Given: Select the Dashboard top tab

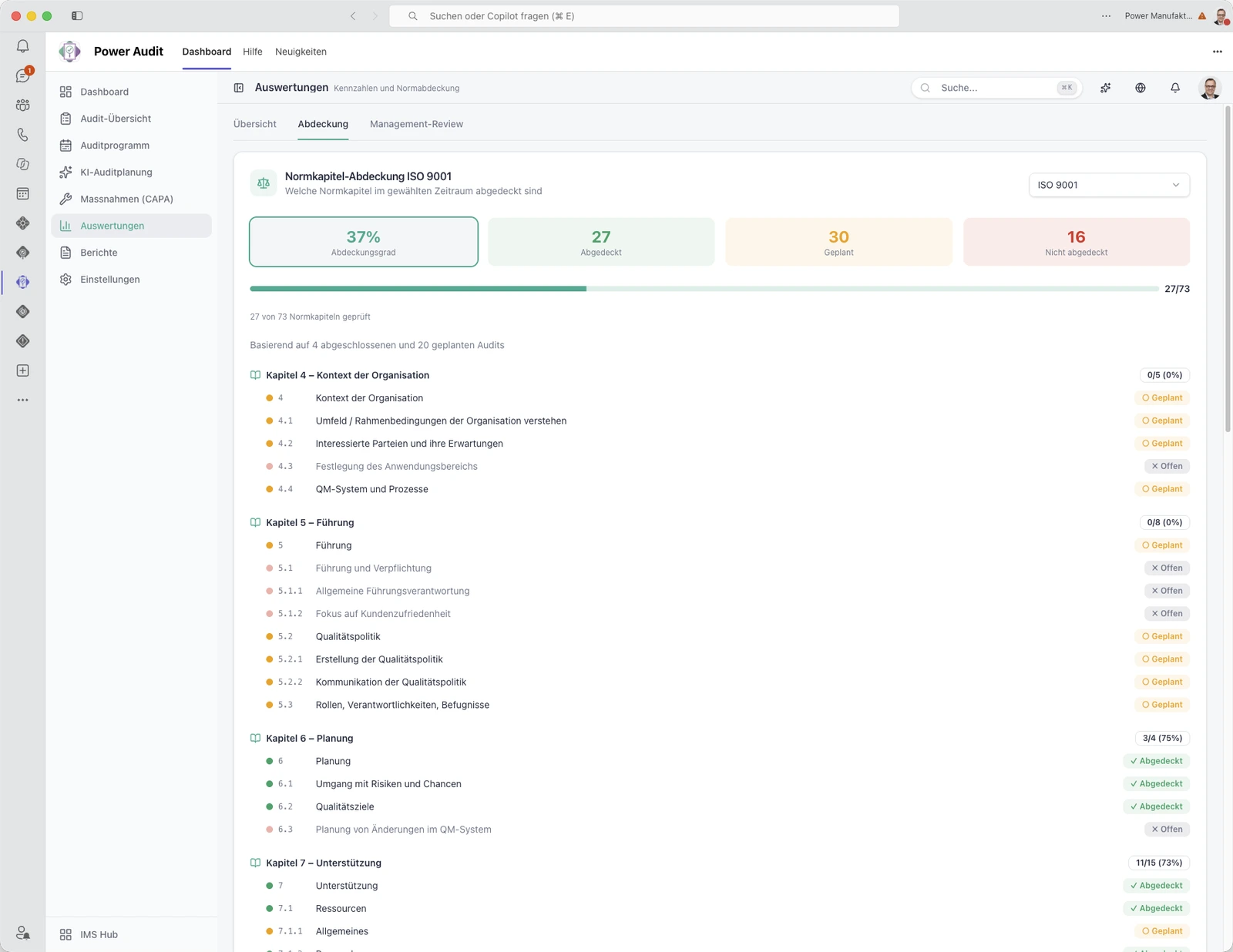Looking at the screenshot, I should pyautogui.click(x=207, y=52).
